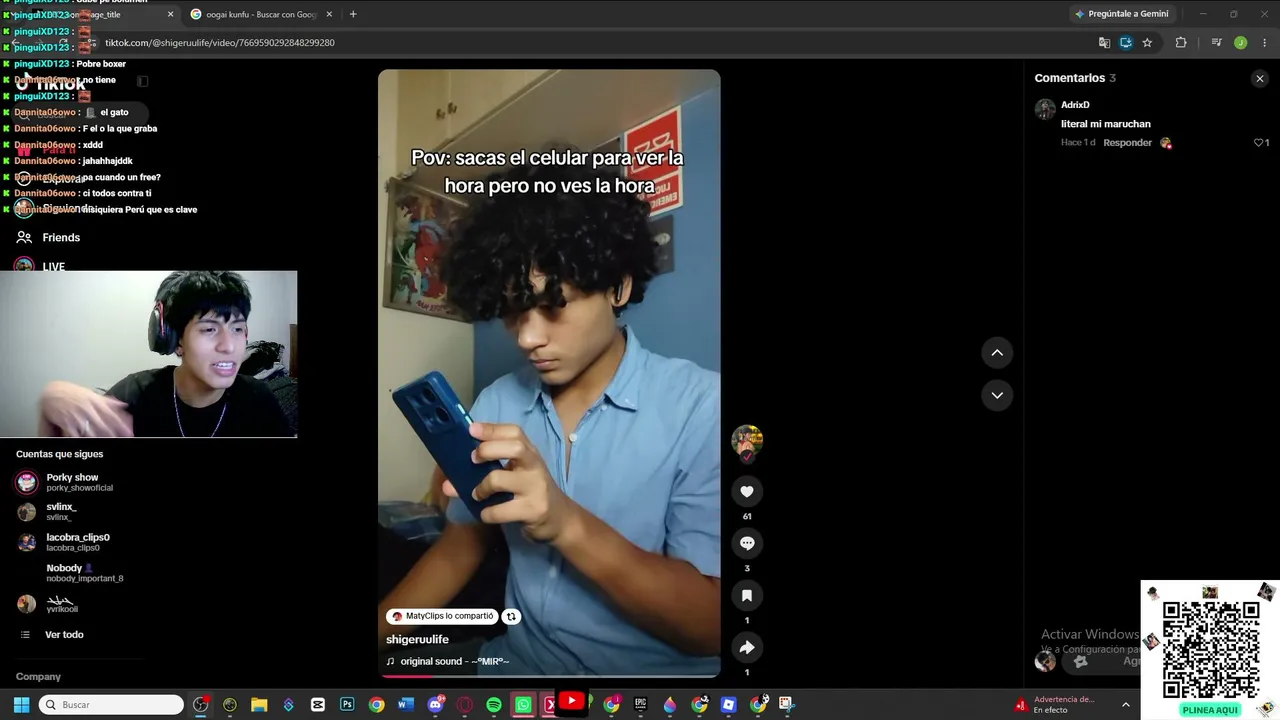Open OBS Studio from the taskbar
The height and width of the screenshot is (720, 1280).
pos(200,705)
